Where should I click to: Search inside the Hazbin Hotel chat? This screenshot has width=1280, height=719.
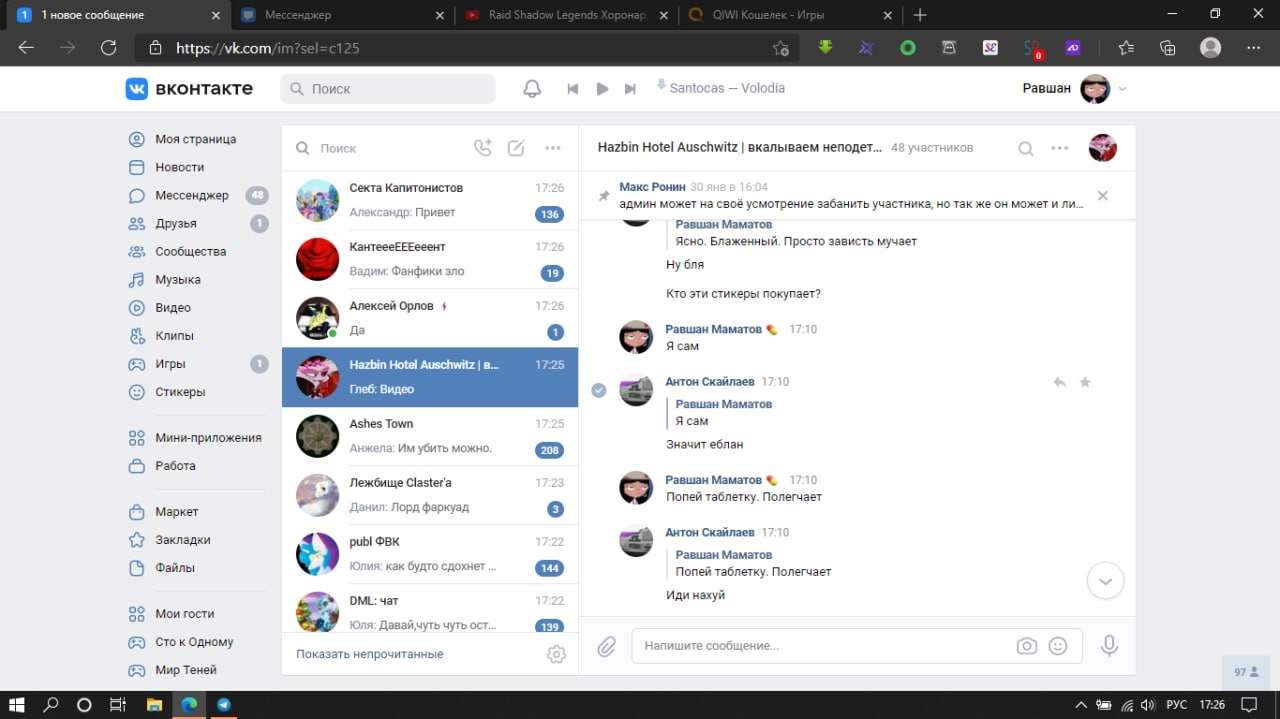tap(1026, 149)
